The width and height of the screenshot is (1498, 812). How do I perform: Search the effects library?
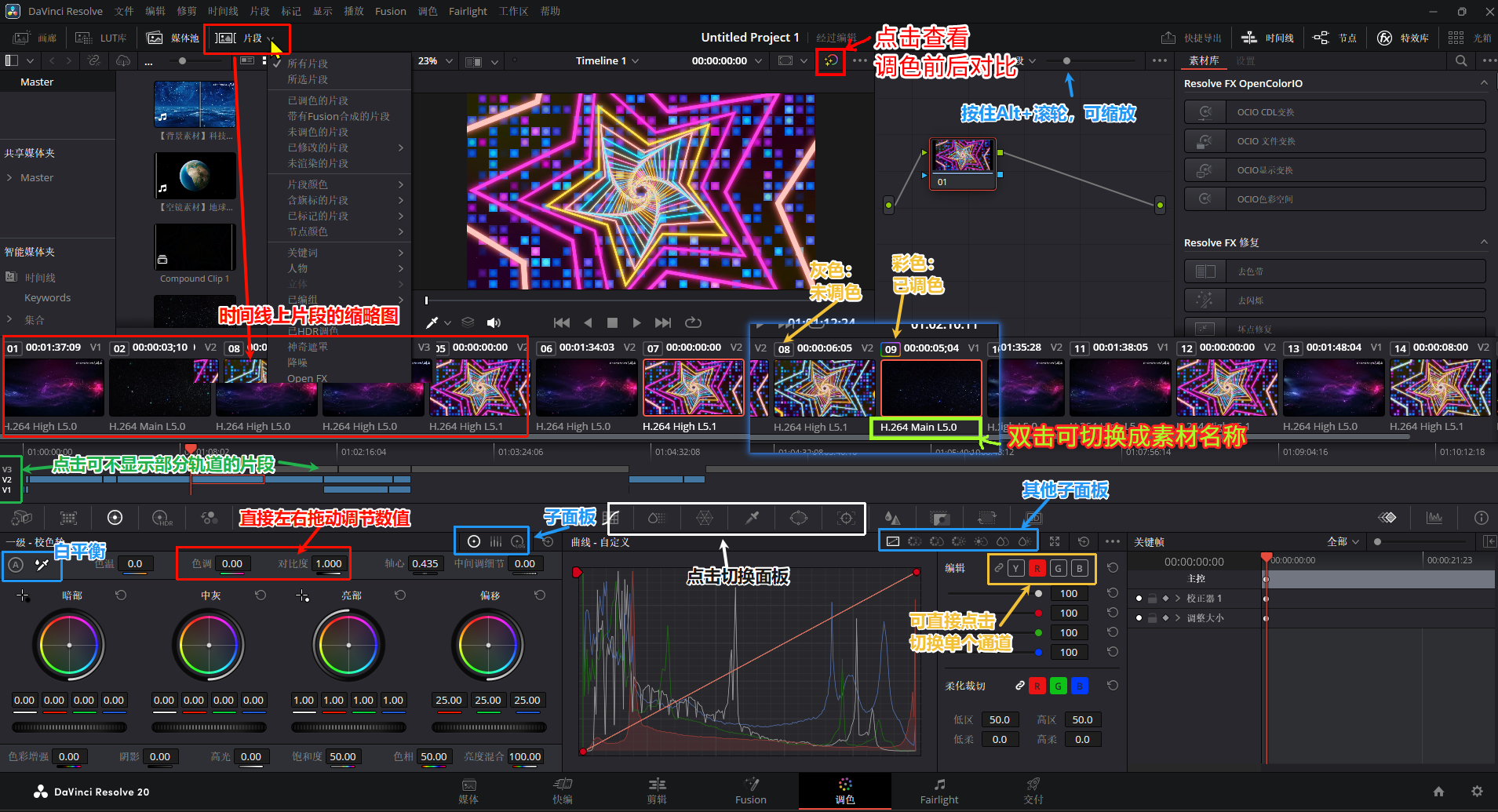click(x=1461, y=60)
